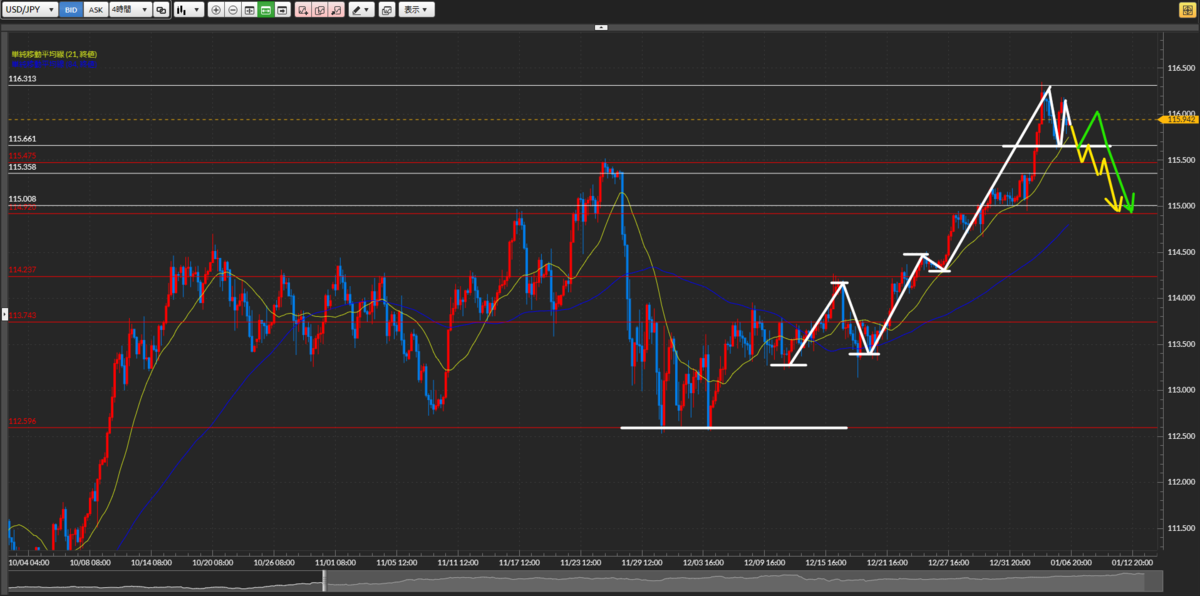Open the 4時間 timeframe dropdown
The image size is (1200, 596).
(129, 9)
